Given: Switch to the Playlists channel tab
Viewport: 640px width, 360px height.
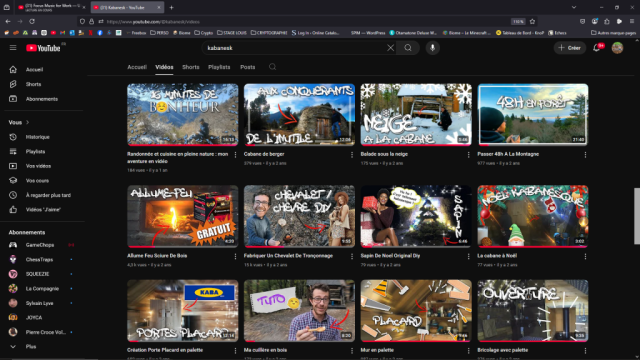Looking at the screenshot, I should 219,67.
